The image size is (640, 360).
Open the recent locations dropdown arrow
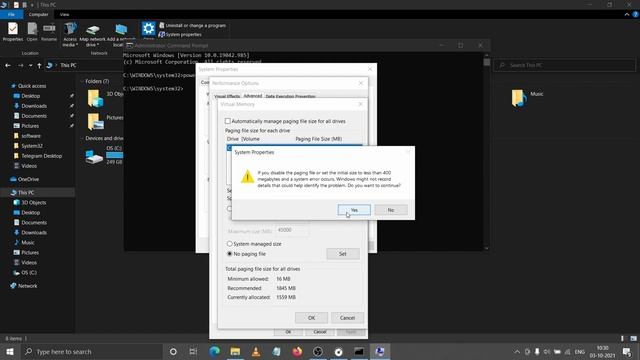coord(31,65)
